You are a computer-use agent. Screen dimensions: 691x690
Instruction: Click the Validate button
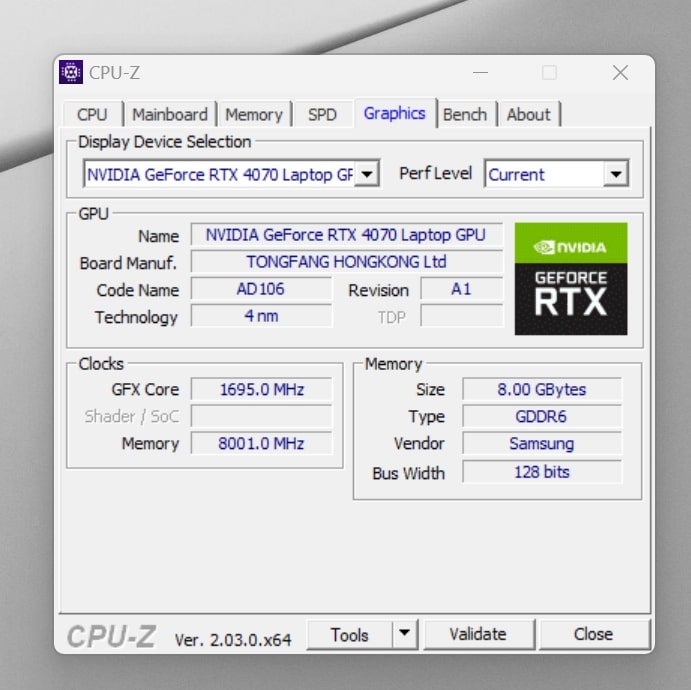[478, 634]
